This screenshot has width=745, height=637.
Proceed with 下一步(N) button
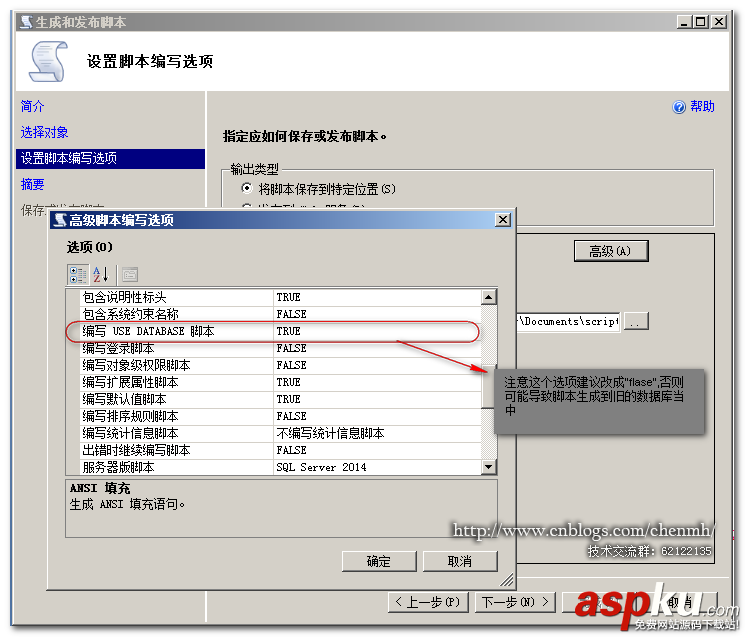[516, 602]
